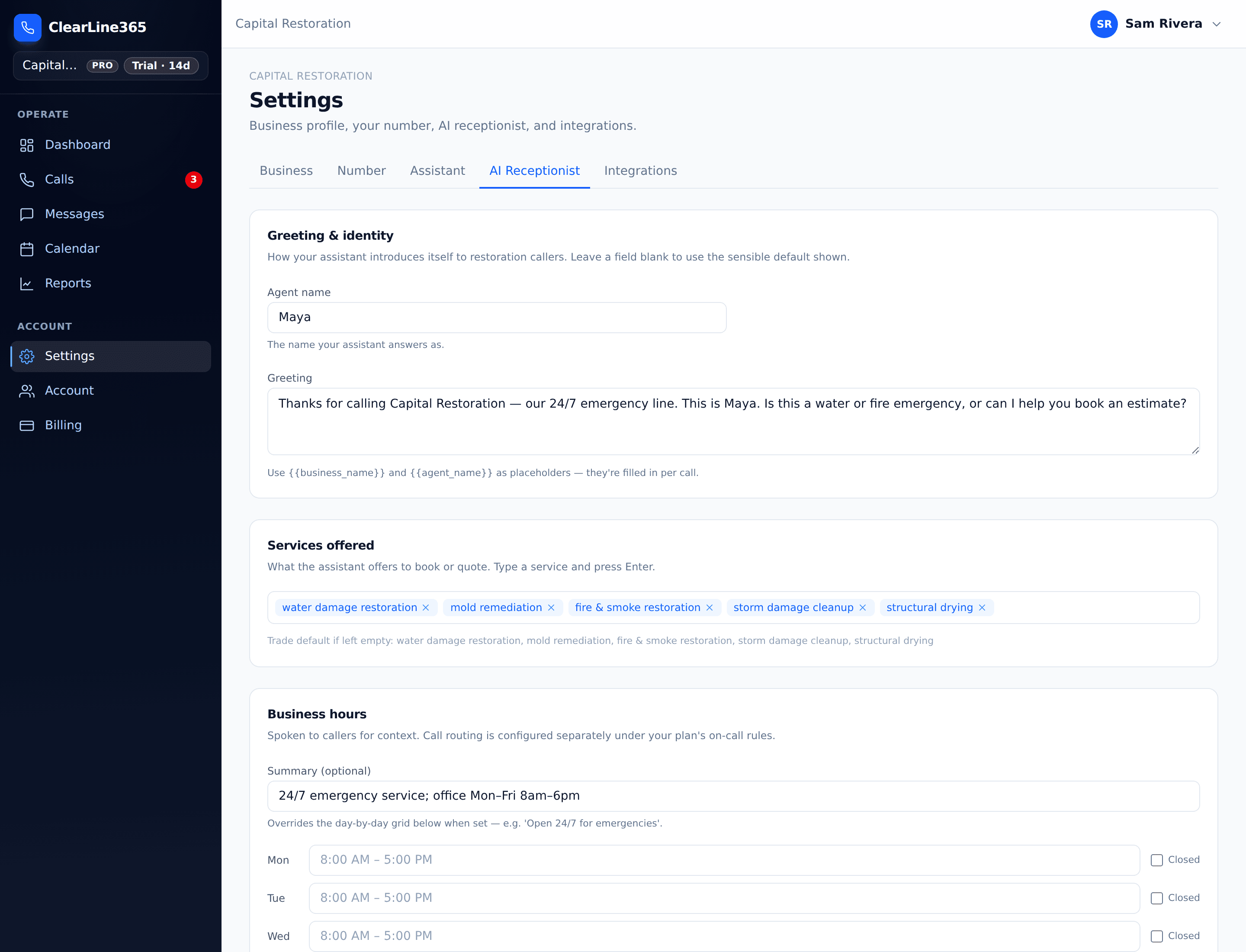Check the Closed box for Wed
This screenshot has width=1246, height=952.
click(1157, 936)
